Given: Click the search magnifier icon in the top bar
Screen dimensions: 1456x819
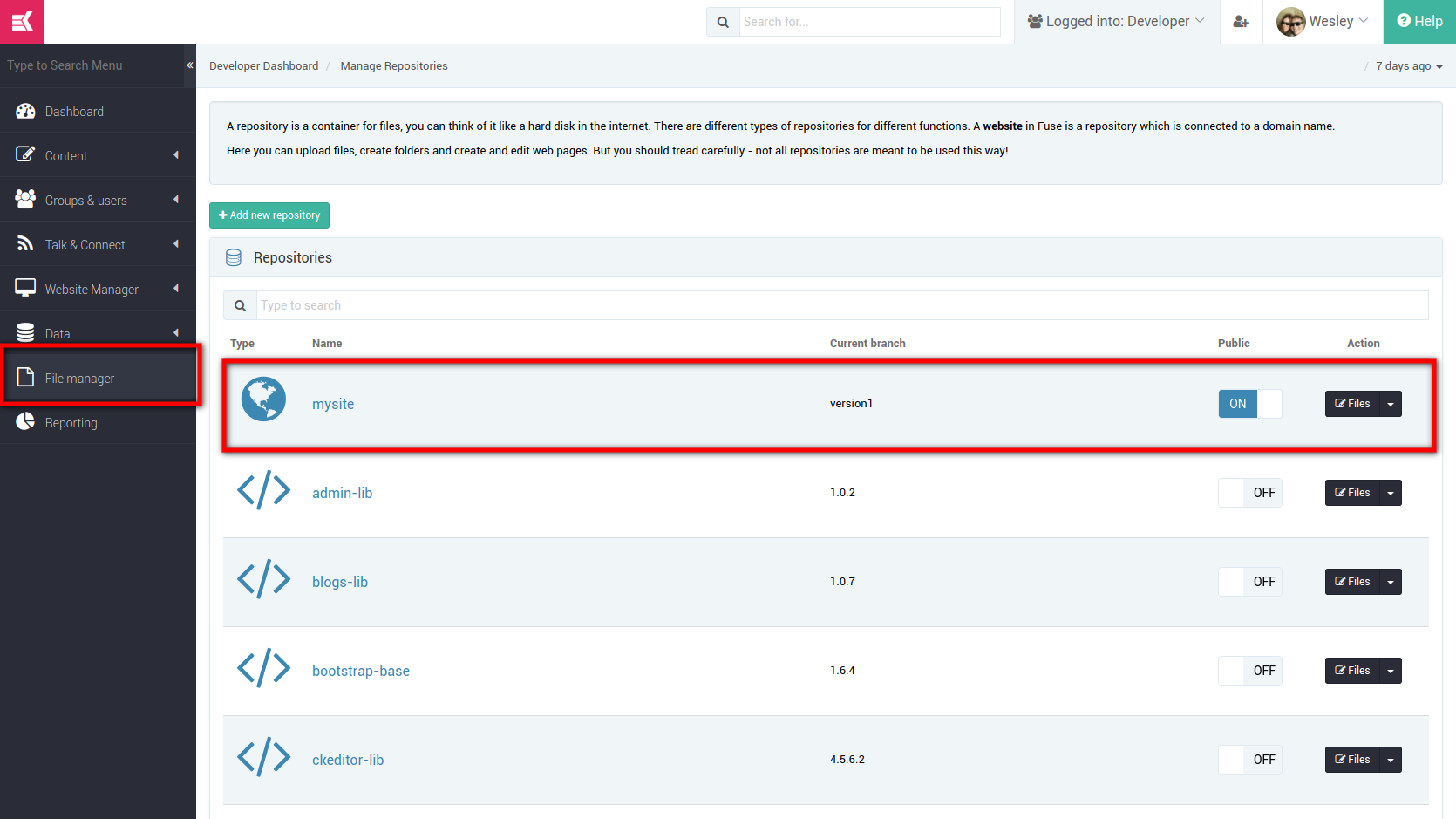Looking at the screenshot, I should (x=723, y=22).
